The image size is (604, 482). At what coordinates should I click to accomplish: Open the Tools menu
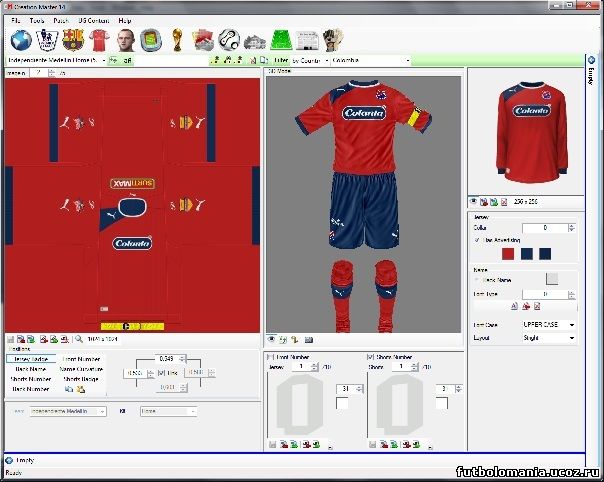37,20
